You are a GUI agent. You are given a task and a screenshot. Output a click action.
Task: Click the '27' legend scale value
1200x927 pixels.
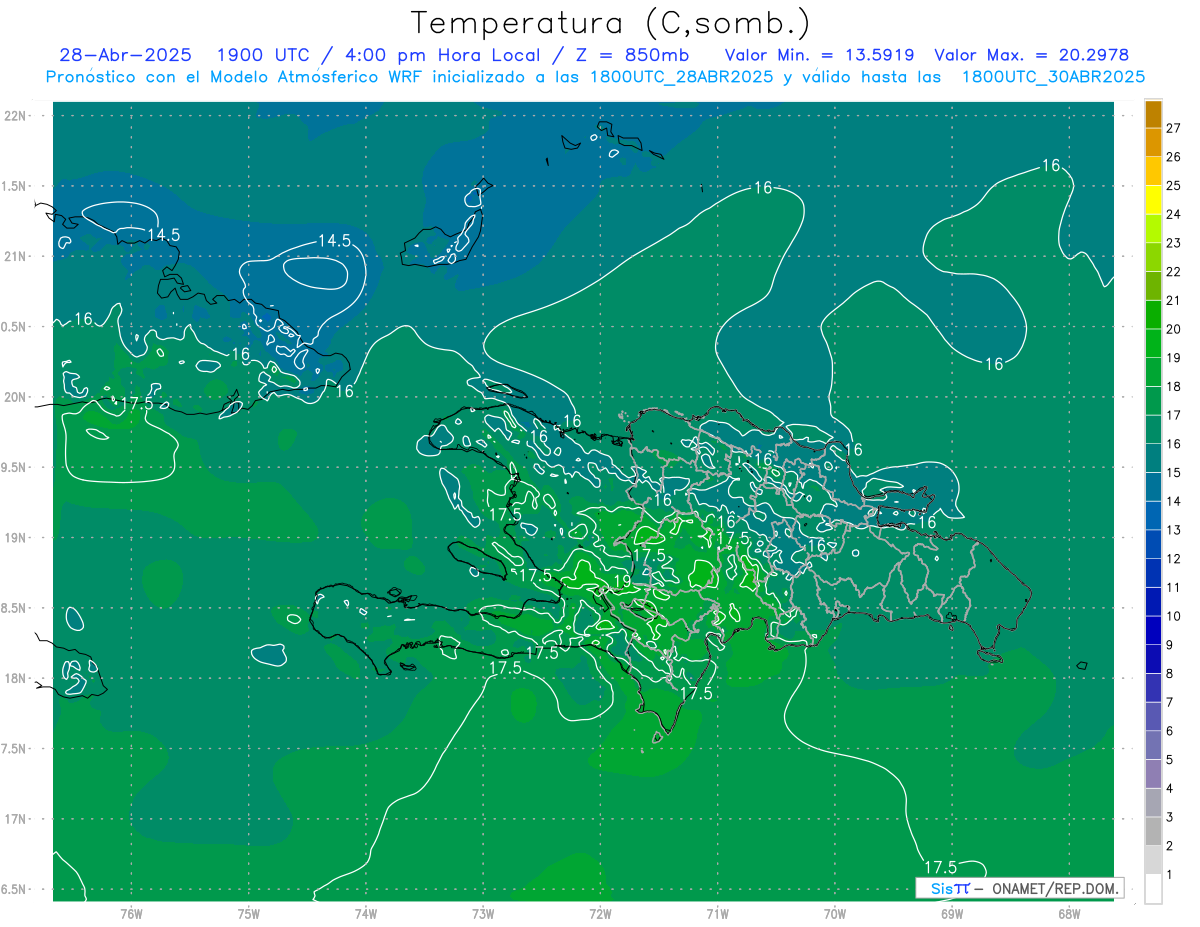coord(1173,128)
